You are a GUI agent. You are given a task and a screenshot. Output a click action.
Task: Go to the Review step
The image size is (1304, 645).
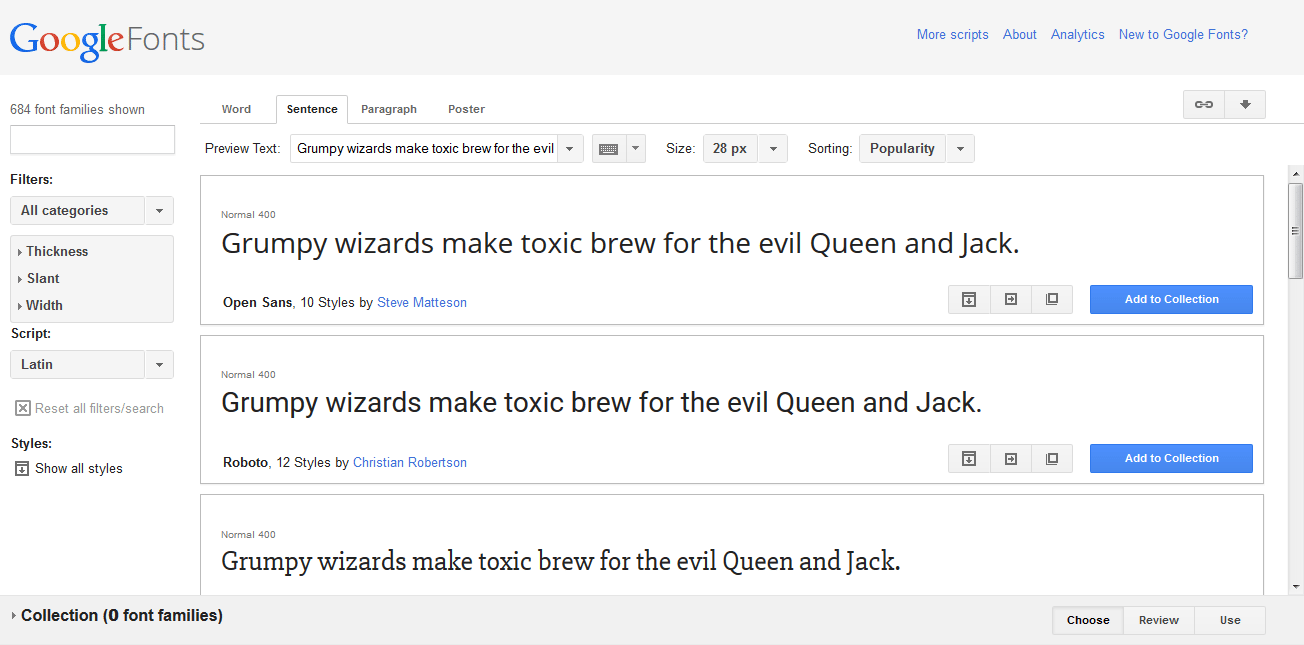[1159, 620]
